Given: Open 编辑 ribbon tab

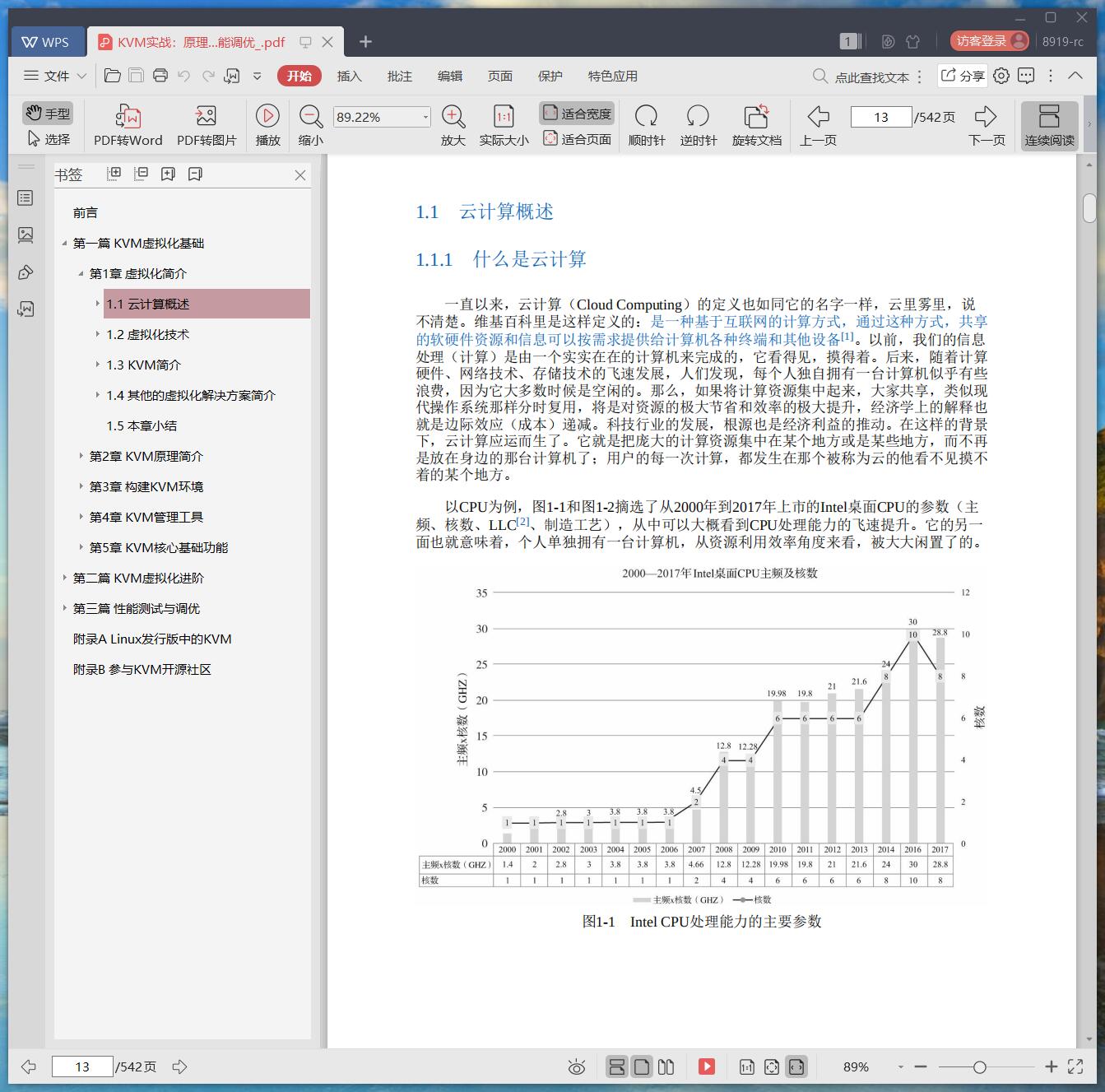Looking at the screenshot, I should (449, 76).
